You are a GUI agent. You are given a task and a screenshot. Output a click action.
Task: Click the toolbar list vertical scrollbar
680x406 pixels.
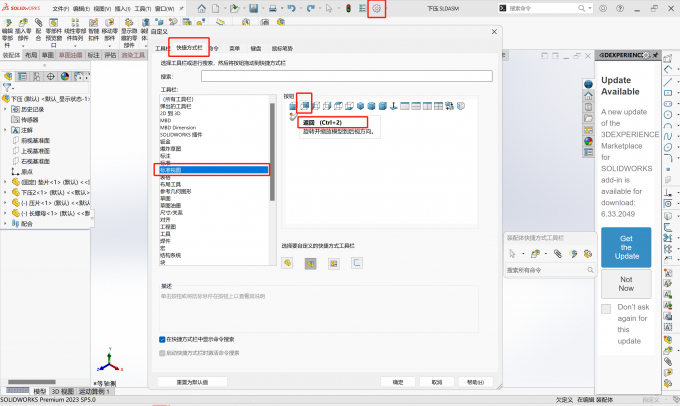pos(272,152)
